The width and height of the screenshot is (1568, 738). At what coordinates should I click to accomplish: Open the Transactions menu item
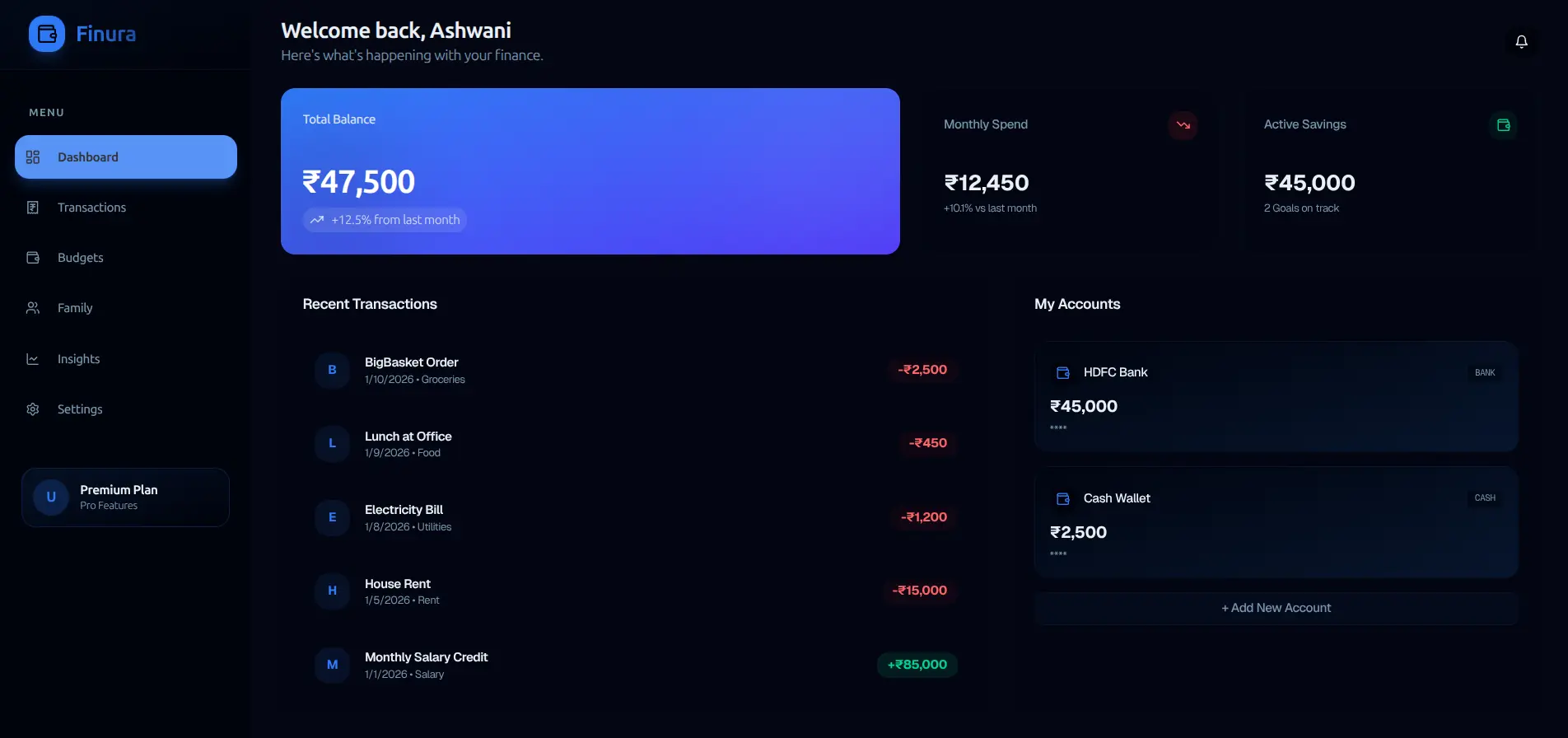point(91,208)
